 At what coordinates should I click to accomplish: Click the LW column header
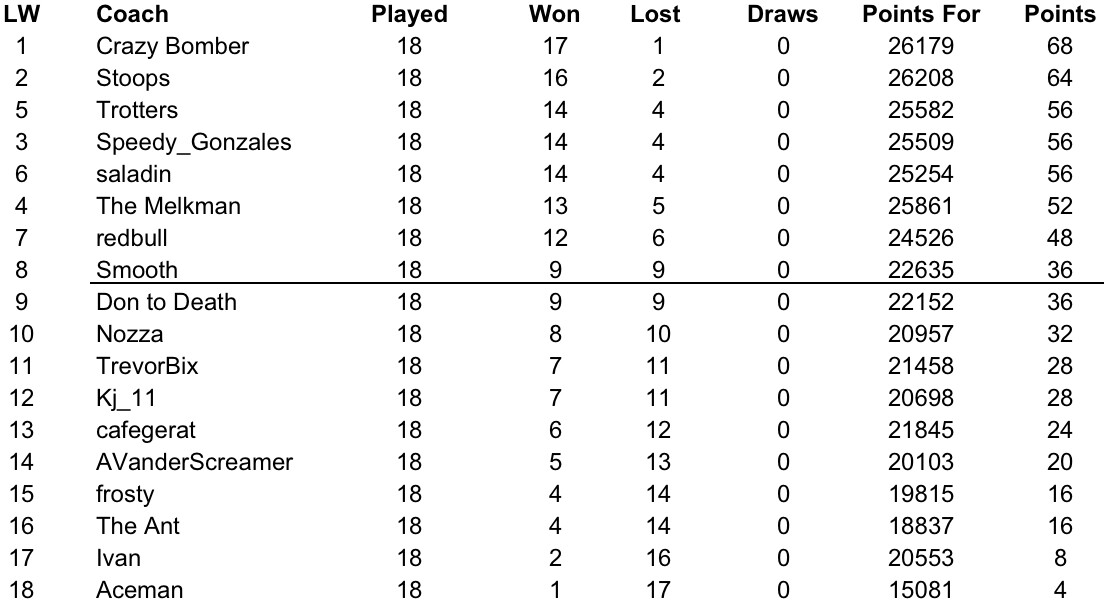[x=22, y=14]
